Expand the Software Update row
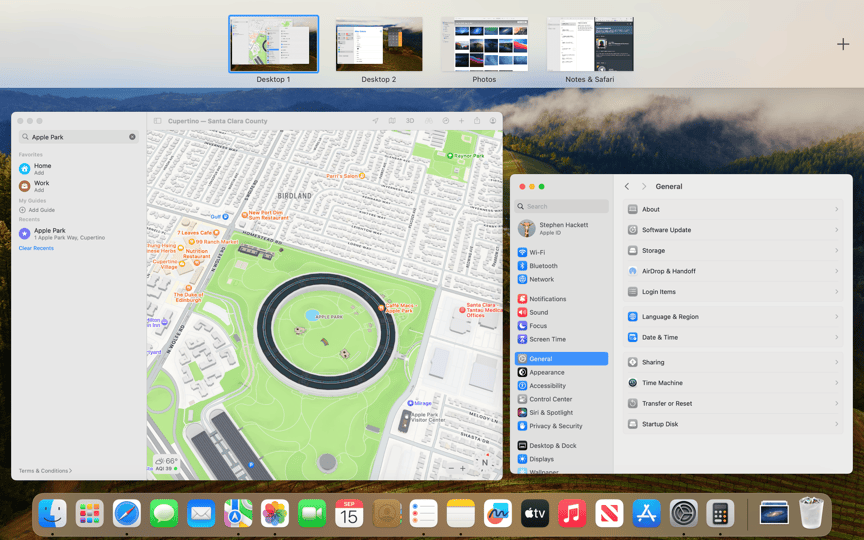Viewport: 864px width, 540px height. click(x=733, y=230)
